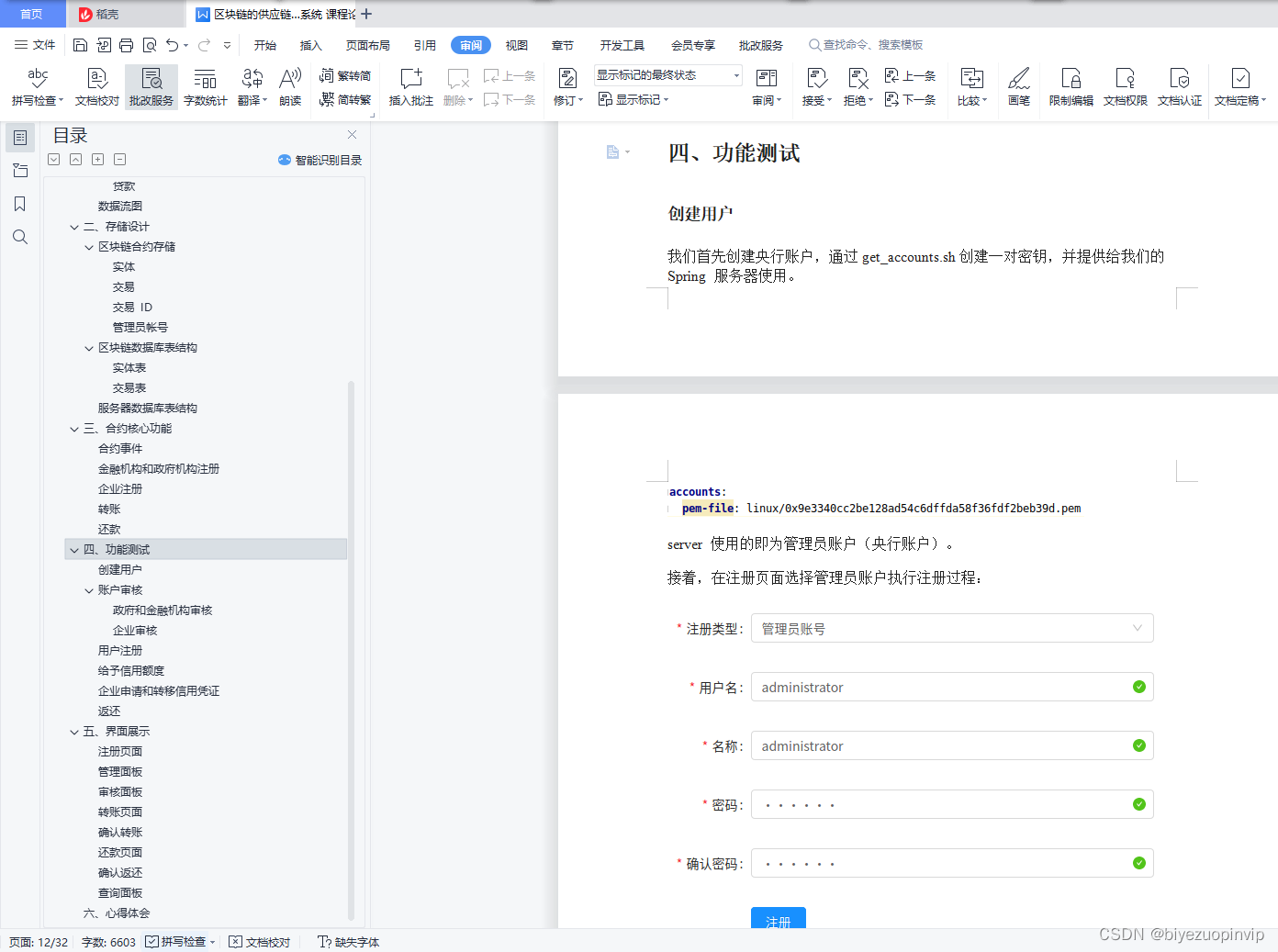Viewport: 1278px width, 952px height.
Task: Open the 显示标记的最终状态 dropdown
Action: click(x=667, y=75)
